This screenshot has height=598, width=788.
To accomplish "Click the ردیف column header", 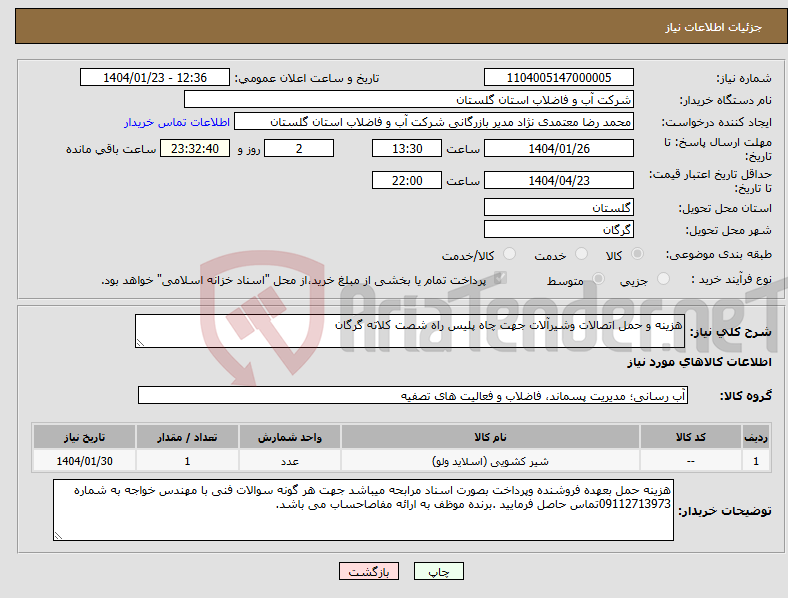I will tap(756, 437).
